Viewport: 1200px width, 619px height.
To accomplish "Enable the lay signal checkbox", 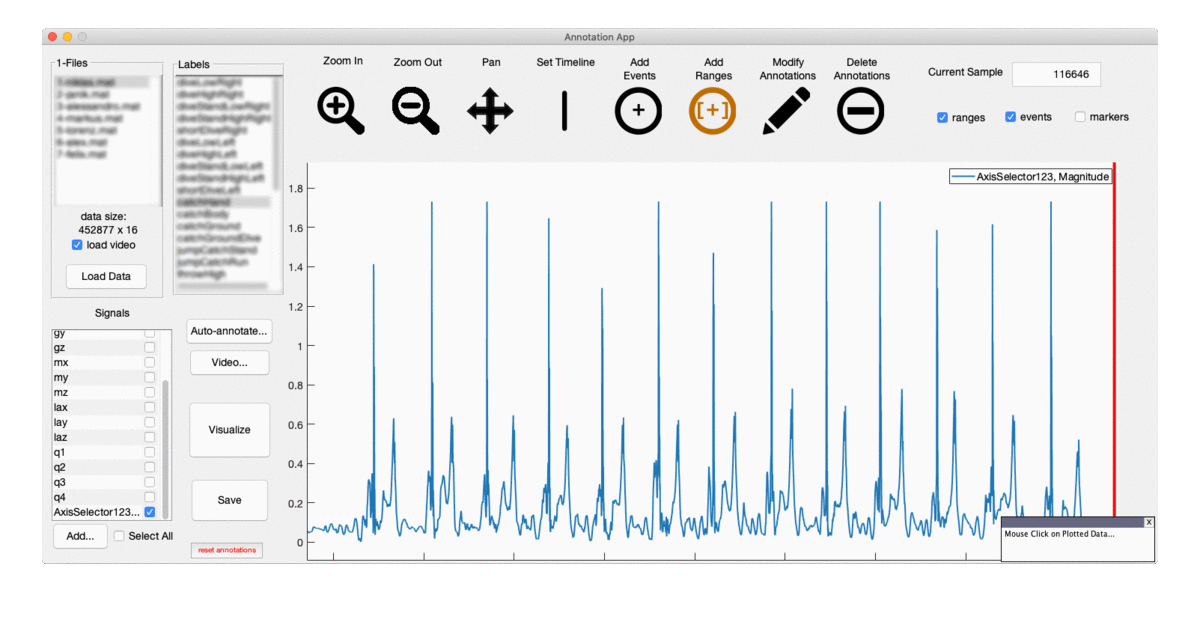I will (150, 422).
